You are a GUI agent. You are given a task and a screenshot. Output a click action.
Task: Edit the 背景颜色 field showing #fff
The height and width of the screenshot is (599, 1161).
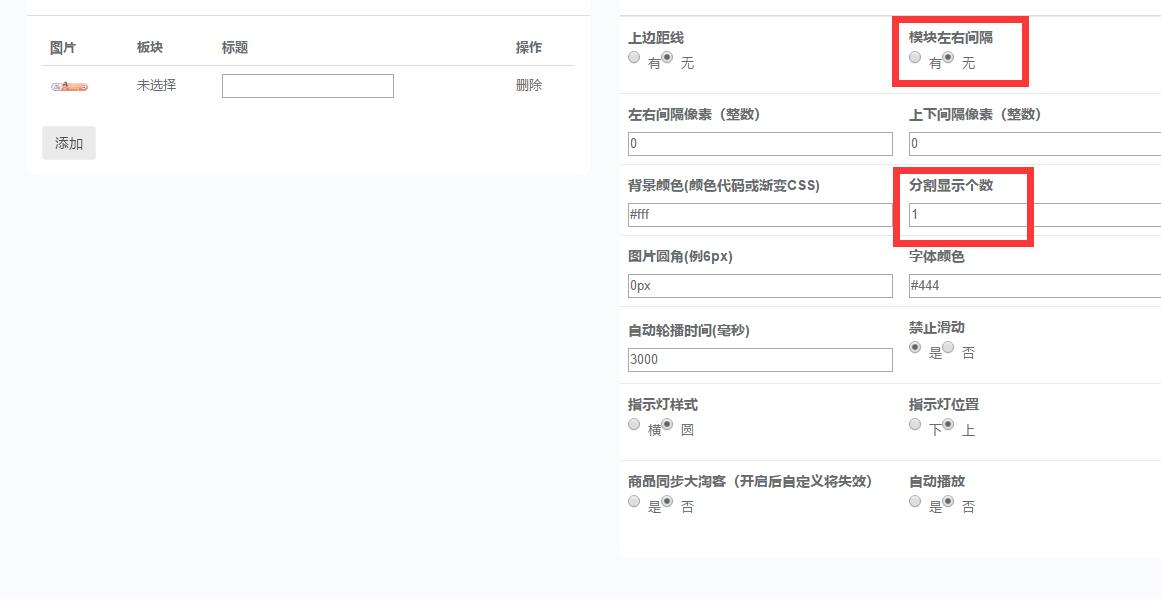coord(760,215)
